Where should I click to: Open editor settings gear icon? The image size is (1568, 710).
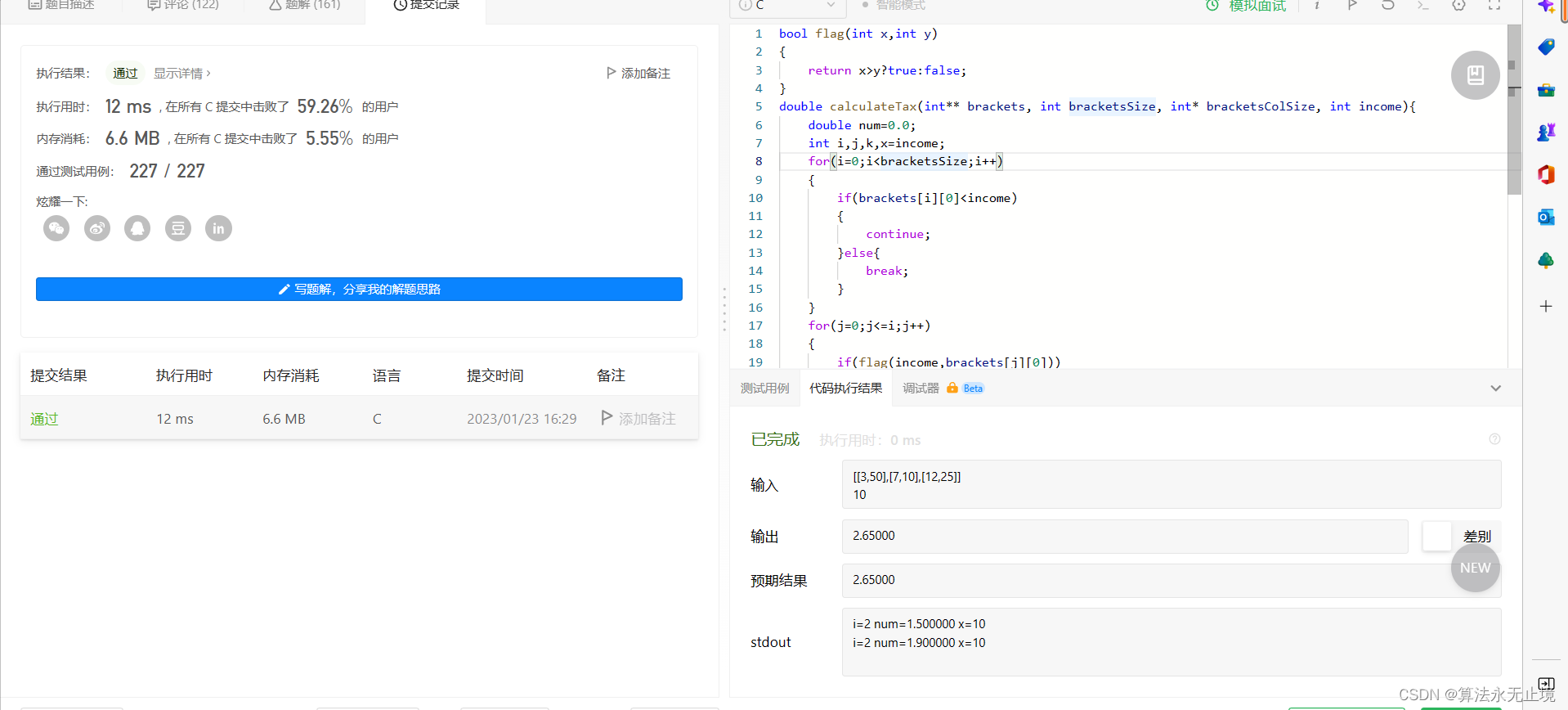[1459, 5]
